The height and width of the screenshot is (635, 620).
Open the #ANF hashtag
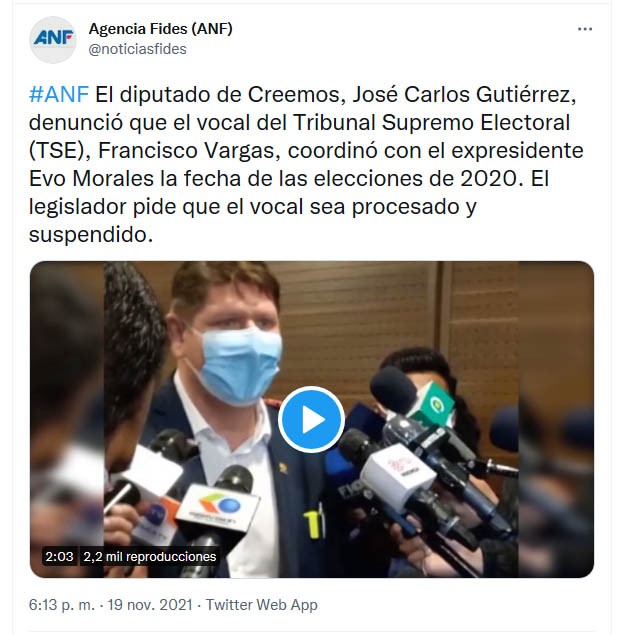(x=59, y=94)
